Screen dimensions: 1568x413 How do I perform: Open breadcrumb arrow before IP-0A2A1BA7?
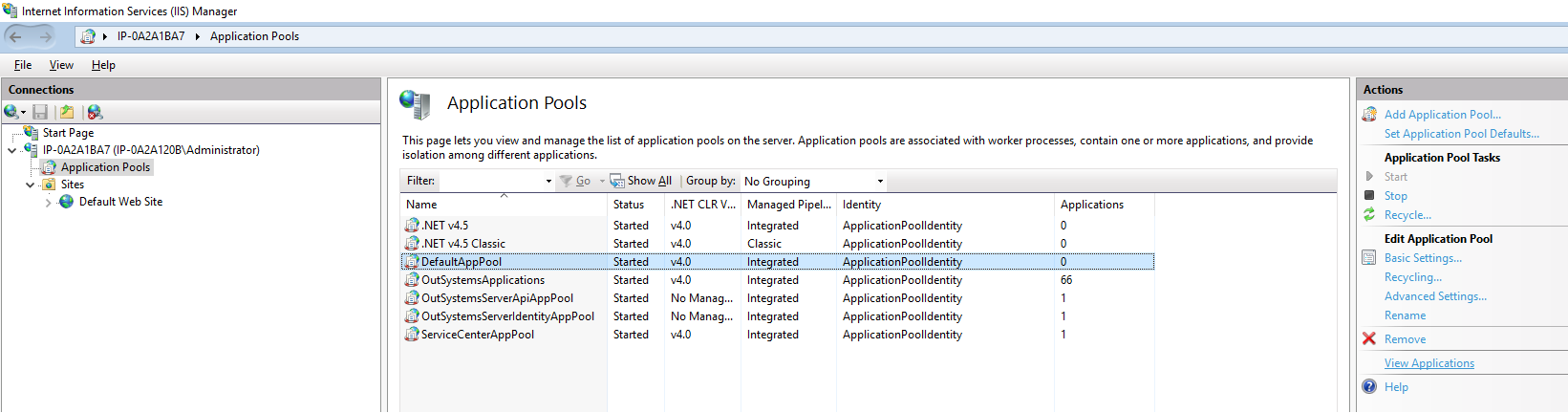[x=105, y=36]
